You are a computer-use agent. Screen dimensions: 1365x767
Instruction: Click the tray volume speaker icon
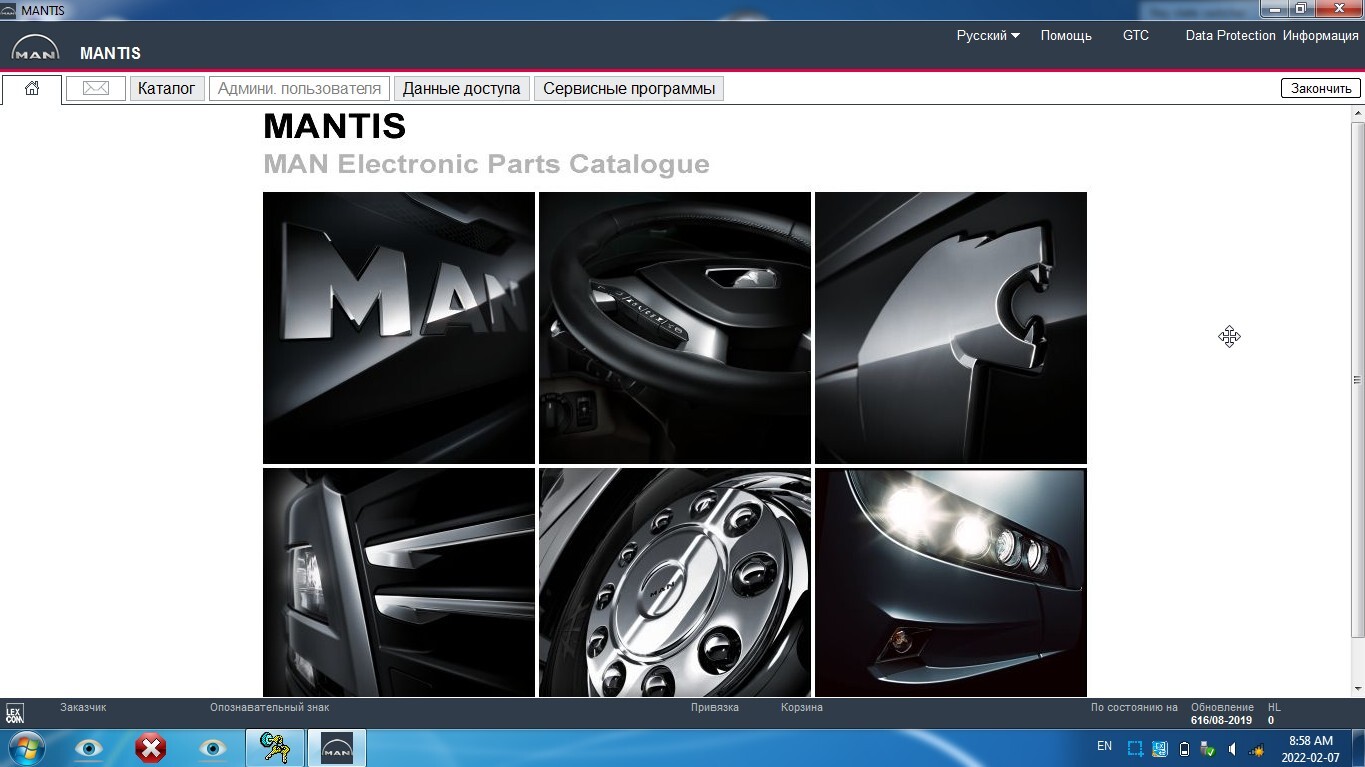coord(1232,748)
